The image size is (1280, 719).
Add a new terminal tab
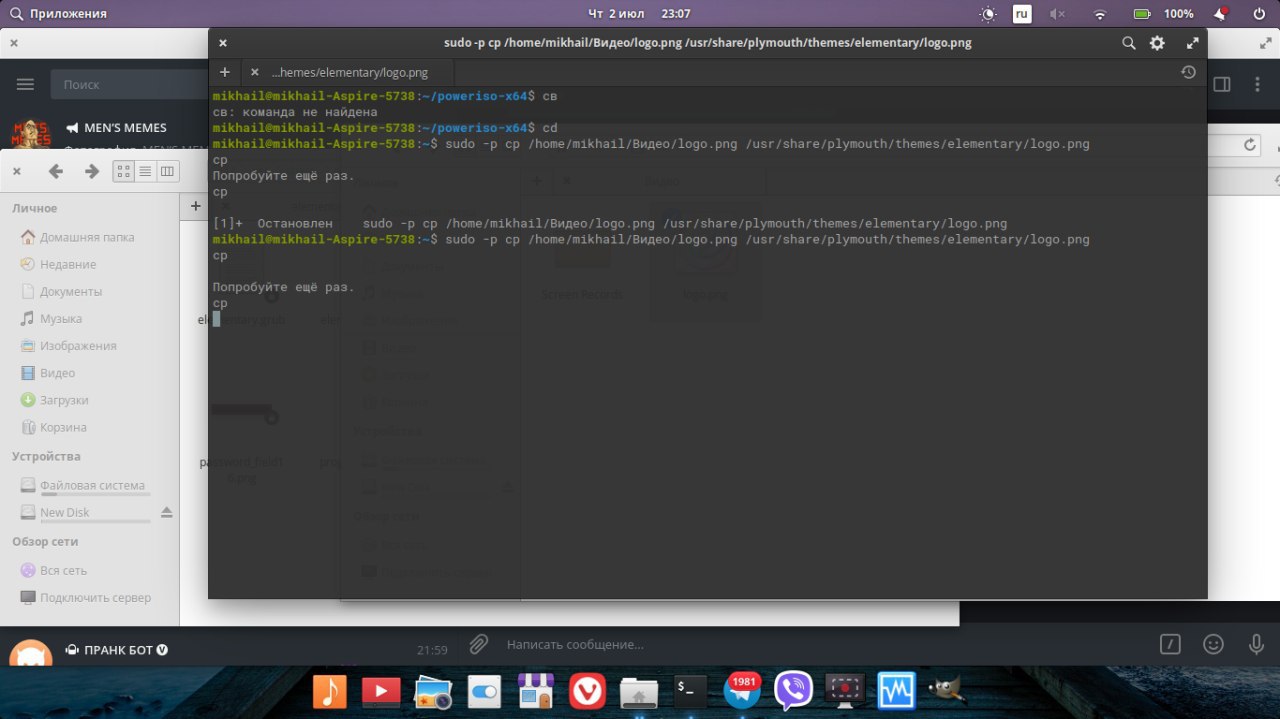225,72
